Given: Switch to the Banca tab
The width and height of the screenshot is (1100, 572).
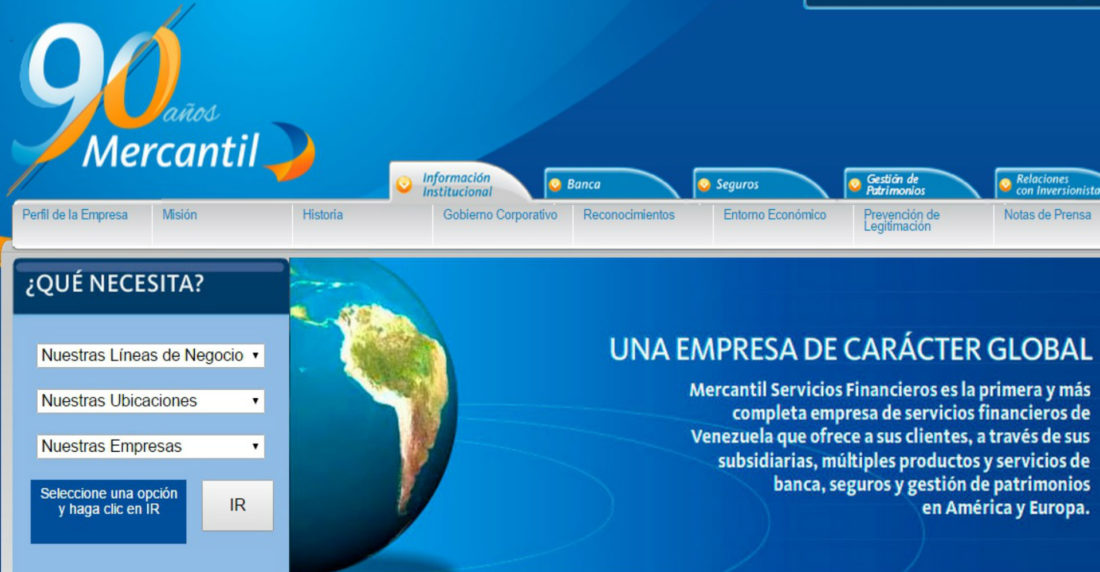Looking at the screenshot, I should click(x=584, y=185).
